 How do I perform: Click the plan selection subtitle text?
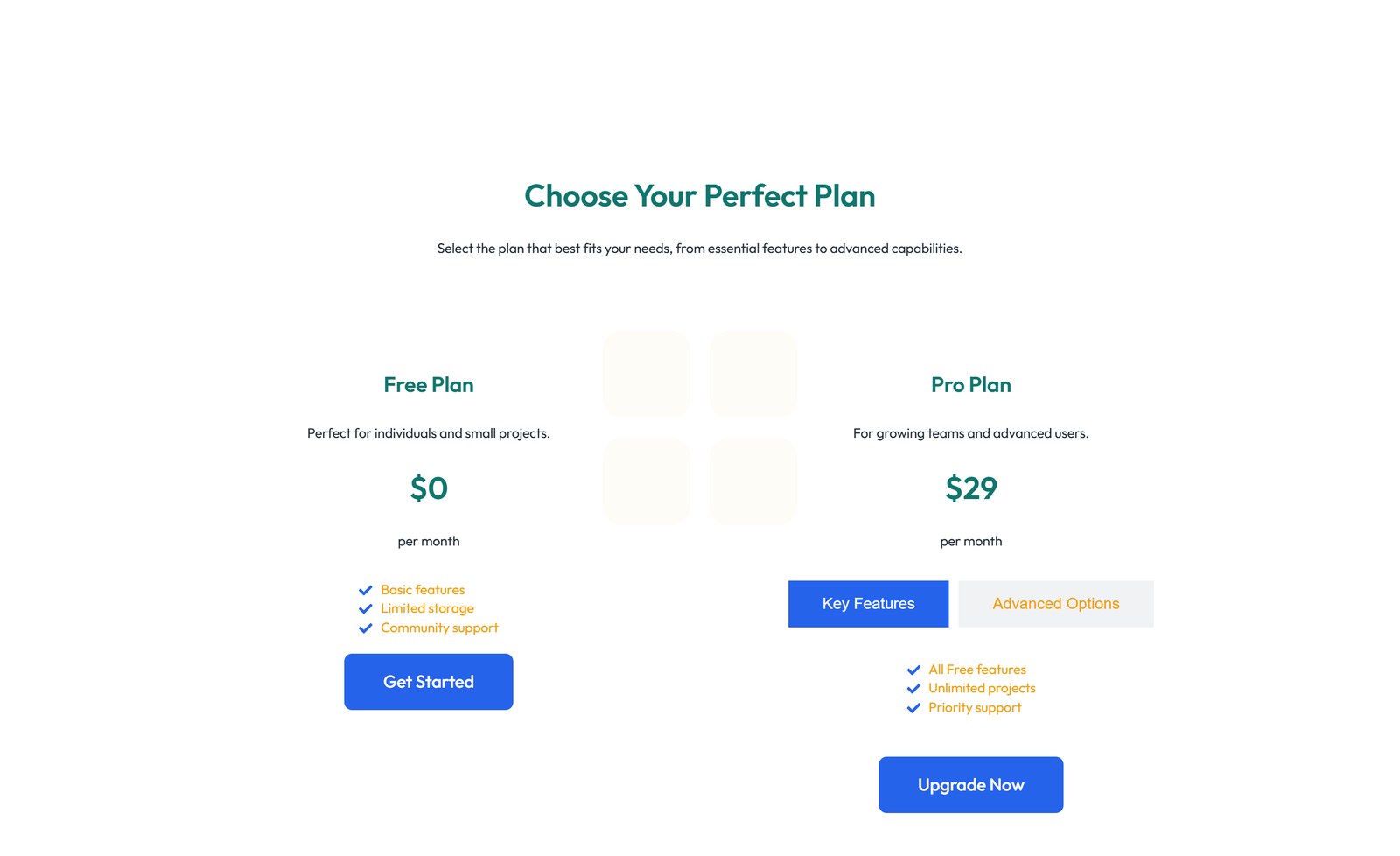pyautogui.click(x=698, y=249)
